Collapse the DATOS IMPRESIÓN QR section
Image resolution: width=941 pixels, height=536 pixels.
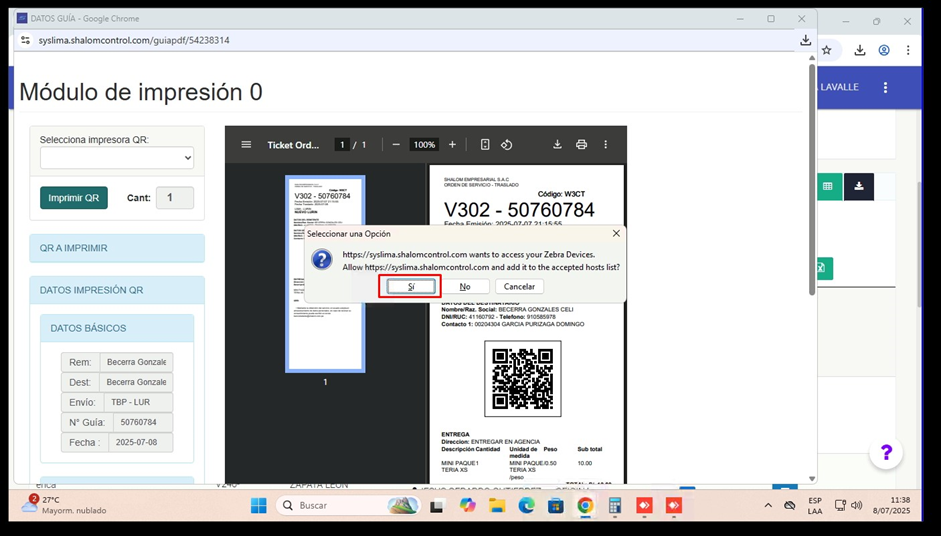coord(117,290)
